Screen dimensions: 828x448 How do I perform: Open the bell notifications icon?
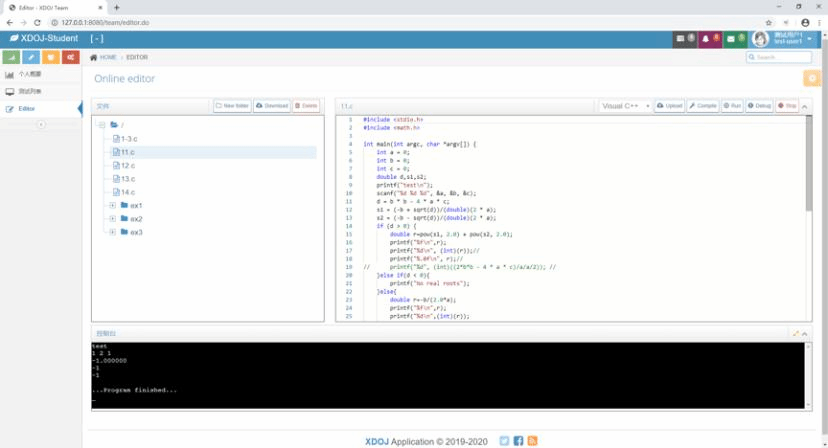click(707, 39)
